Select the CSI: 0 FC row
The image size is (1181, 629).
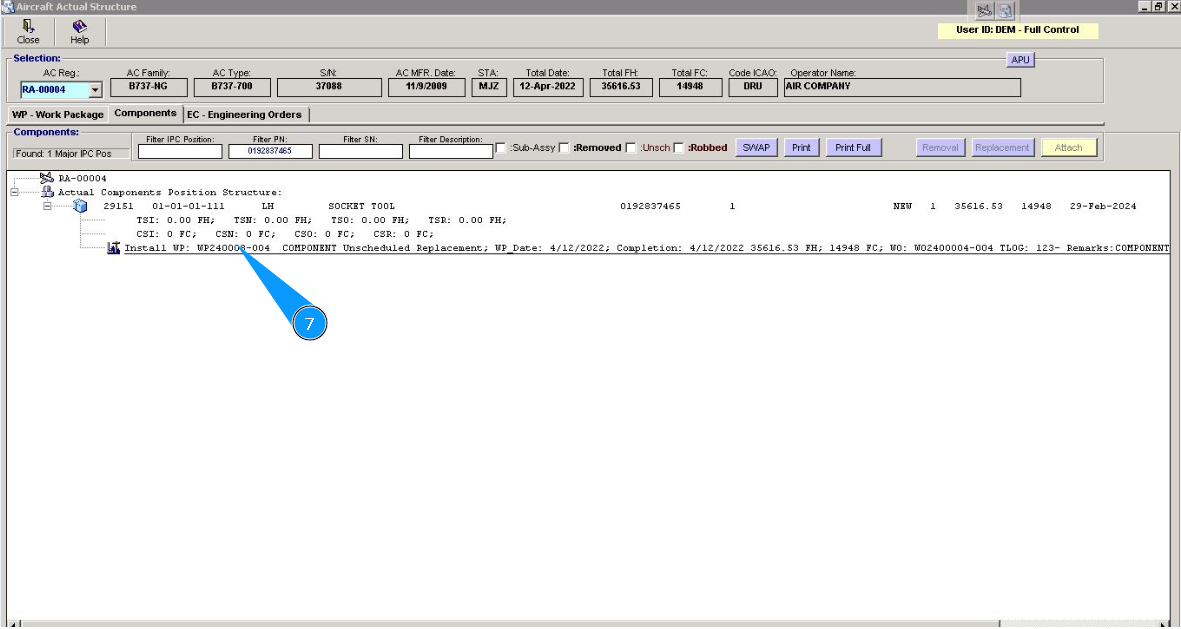tap(285, 234)
